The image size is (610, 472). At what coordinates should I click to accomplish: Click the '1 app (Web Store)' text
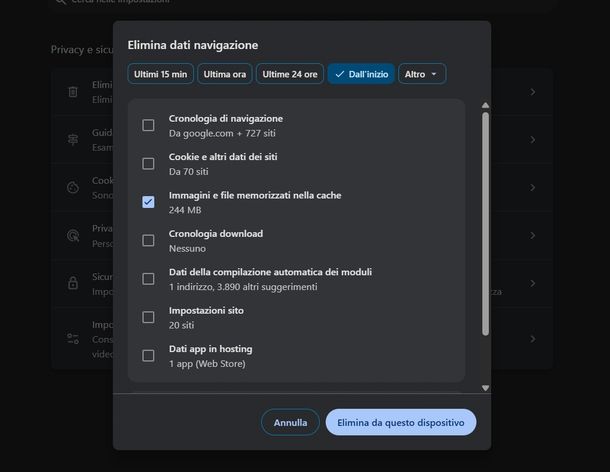pyautogui.click(x=207, y=364)
